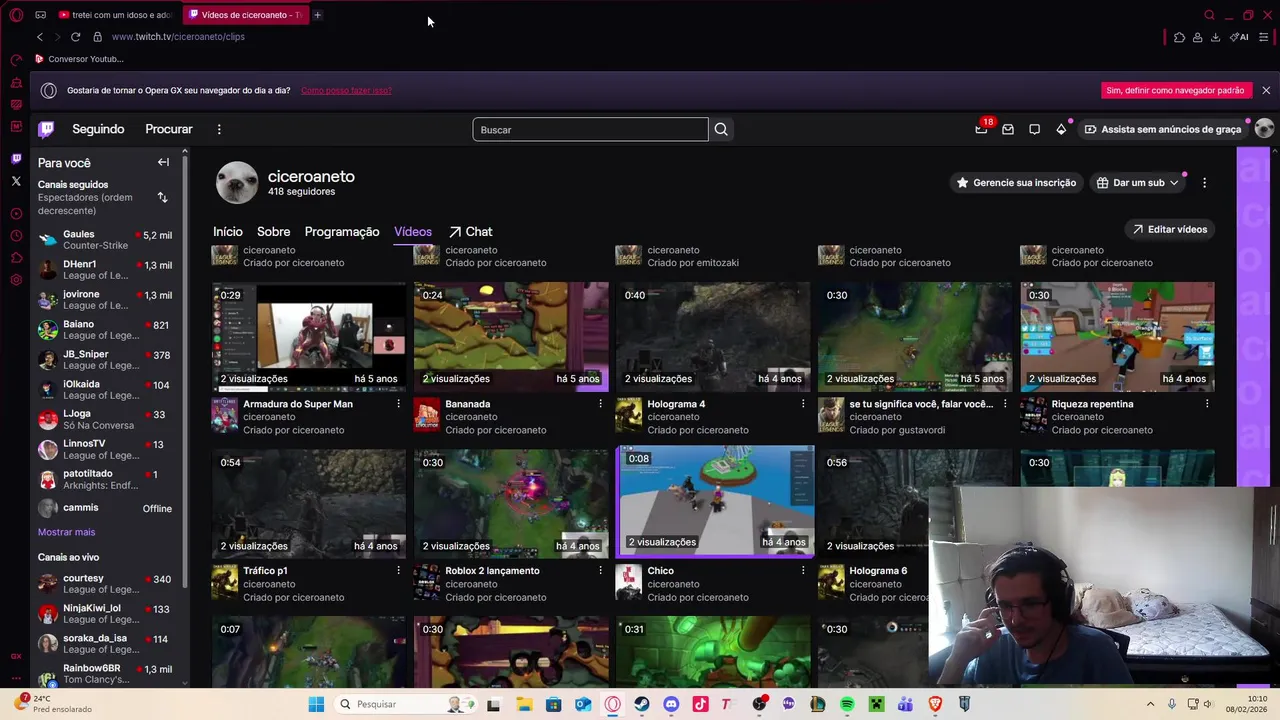Open the Holograma 4 clip title

pyautogui.click(x=676, y=404)
